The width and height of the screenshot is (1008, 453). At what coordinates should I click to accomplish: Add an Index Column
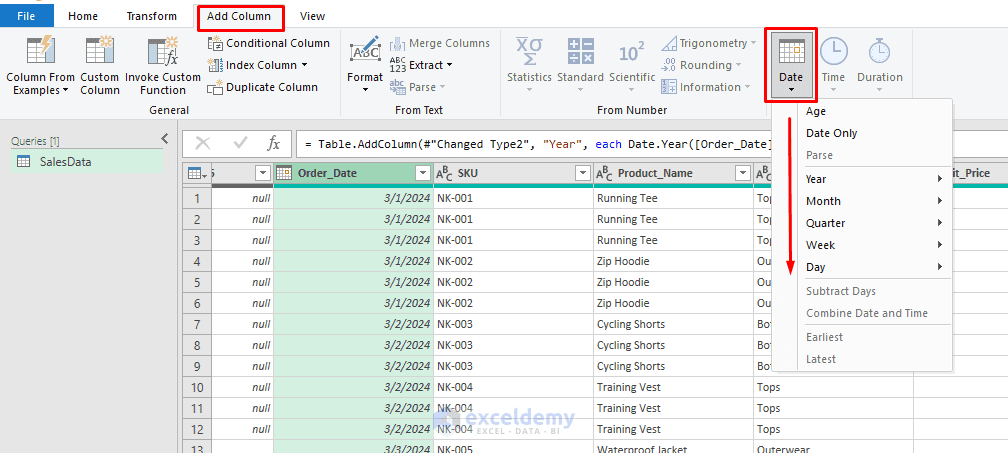click(257, 65)
